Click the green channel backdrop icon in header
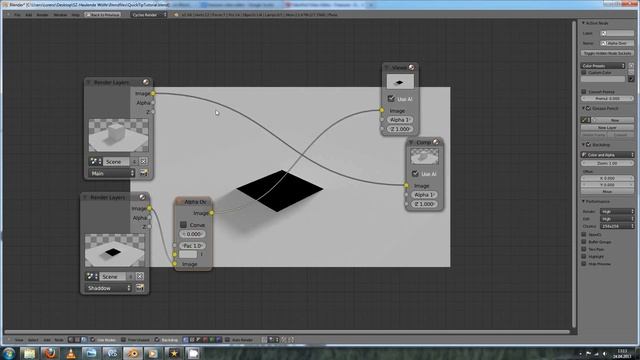640x360 pixels. coord(212,340)
